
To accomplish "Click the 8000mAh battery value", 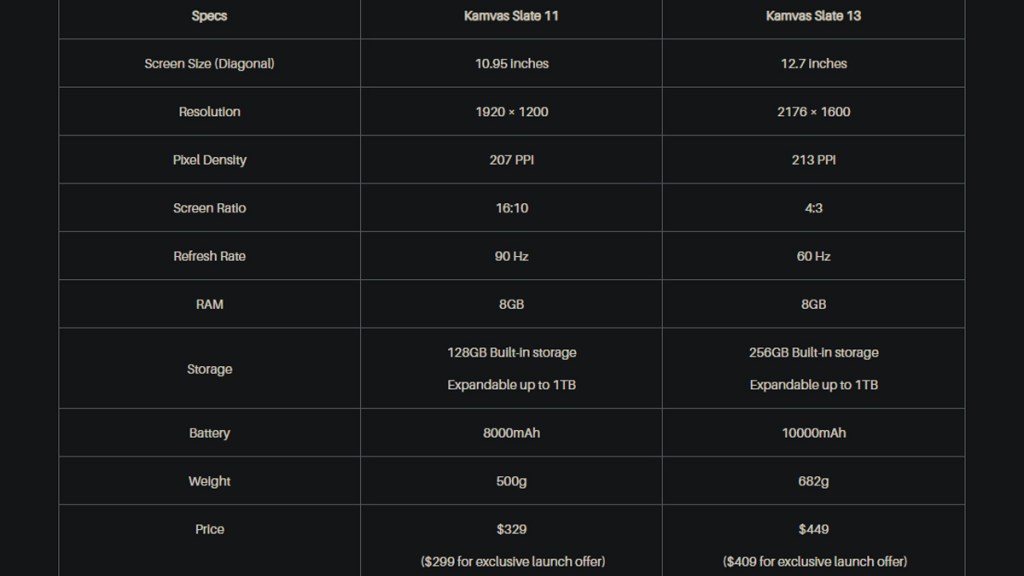I will click(x=511, y=433).
